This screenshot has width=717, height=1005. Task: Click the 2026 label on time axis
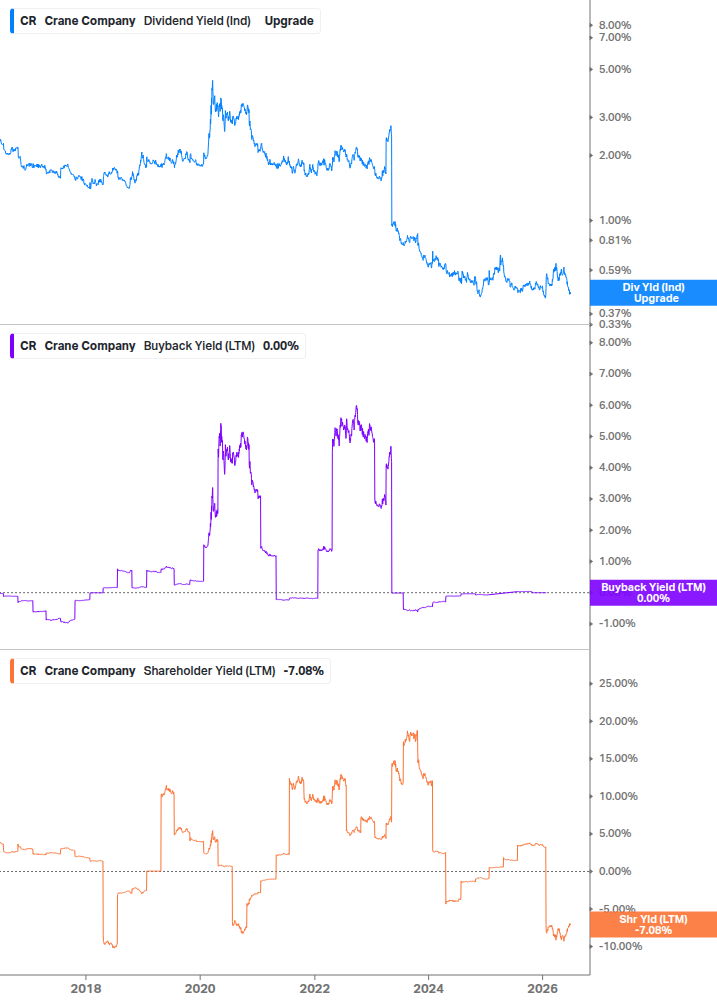(542, 989)
